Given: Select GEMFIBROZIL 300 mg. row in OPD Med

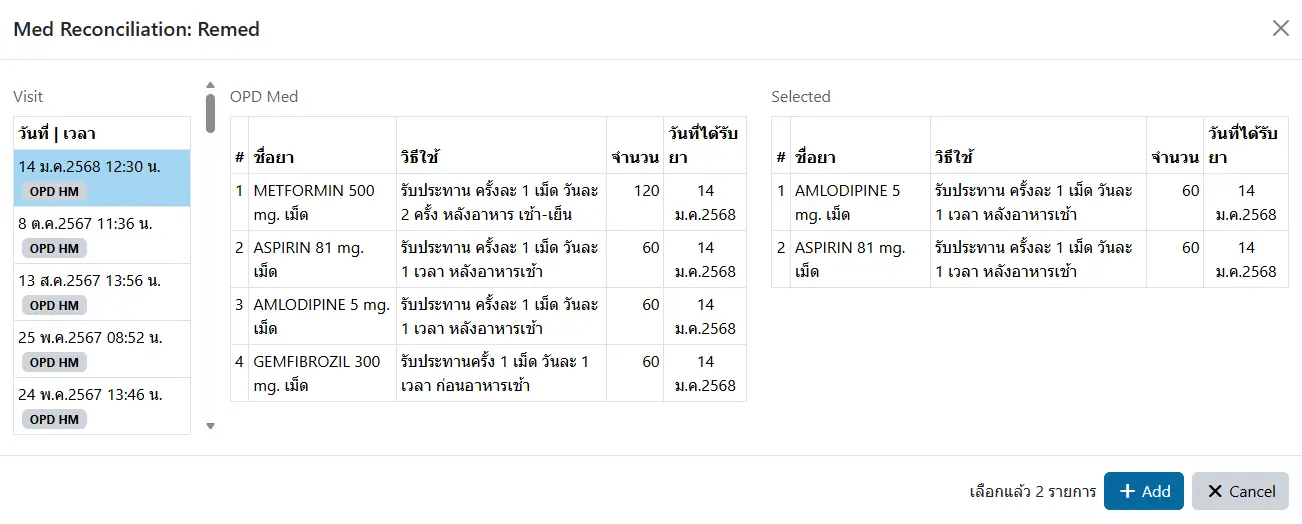Looking at the screenshot, I should point(320,373).
